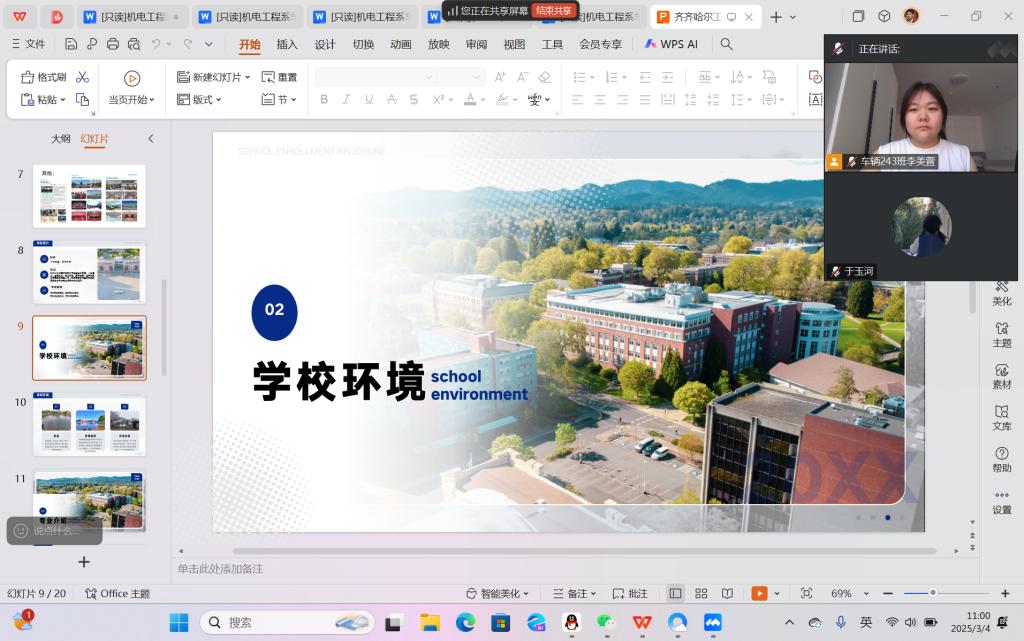This screenshot has height=641, width=1024.
Task: Switch to slide sorter view
Action: click(x=701, y=593)
